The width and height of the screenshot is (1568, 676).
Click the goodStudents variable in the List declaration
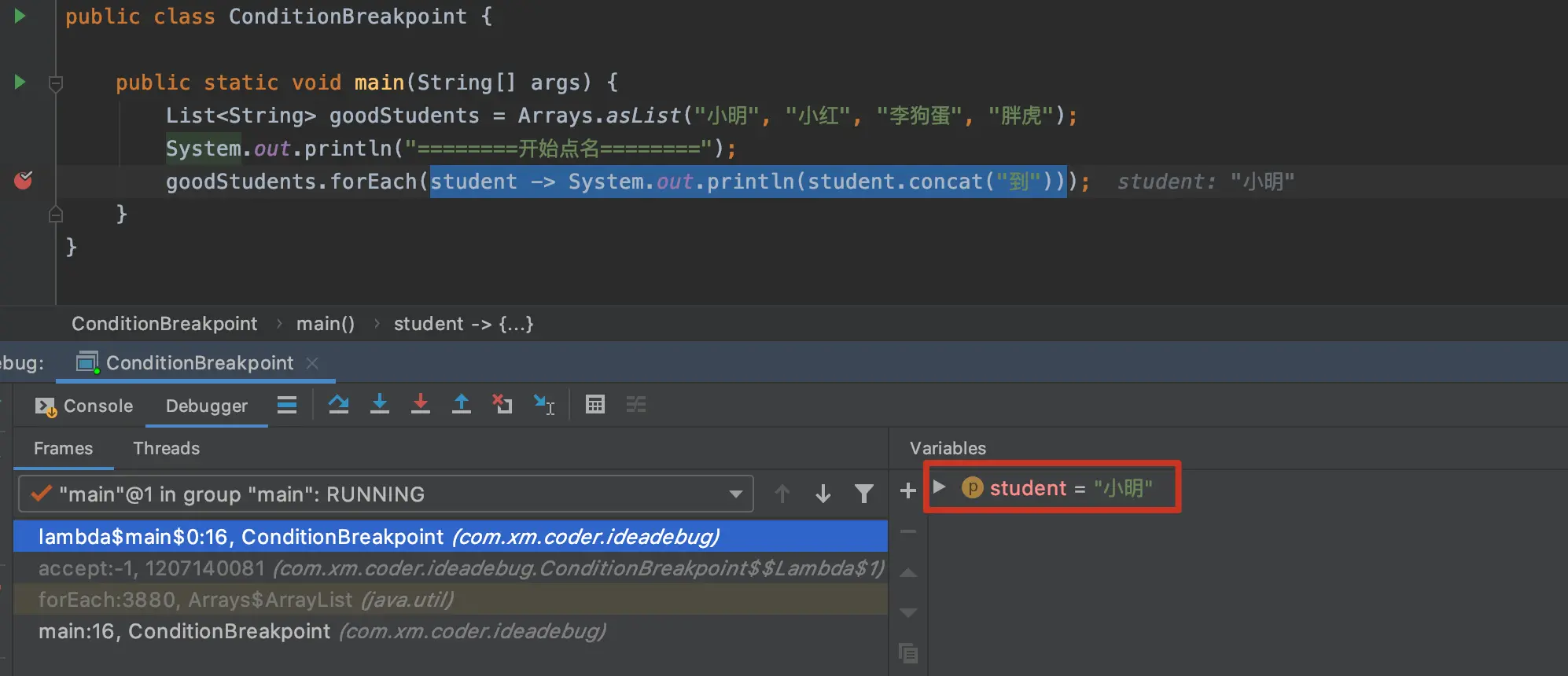(404, 116)
